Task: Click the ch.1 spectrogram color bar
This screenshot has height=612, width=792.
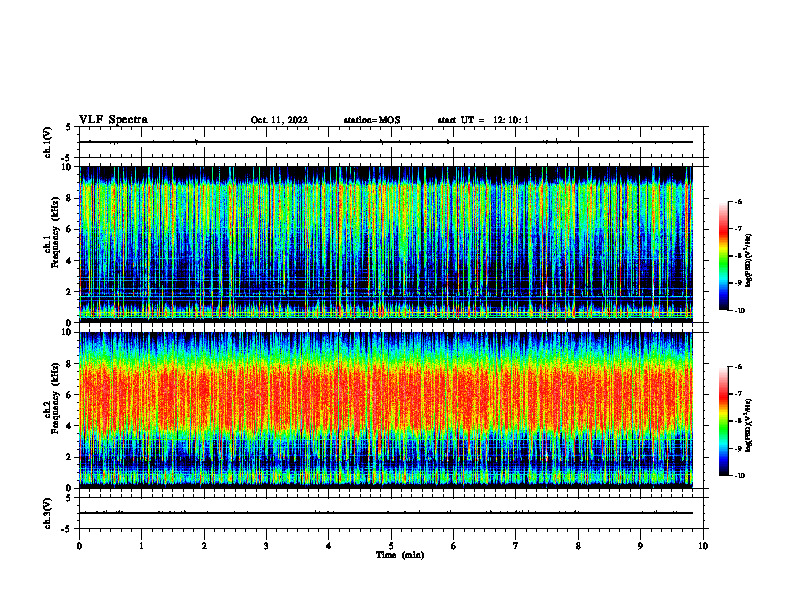Action: [x=723, y=256]
